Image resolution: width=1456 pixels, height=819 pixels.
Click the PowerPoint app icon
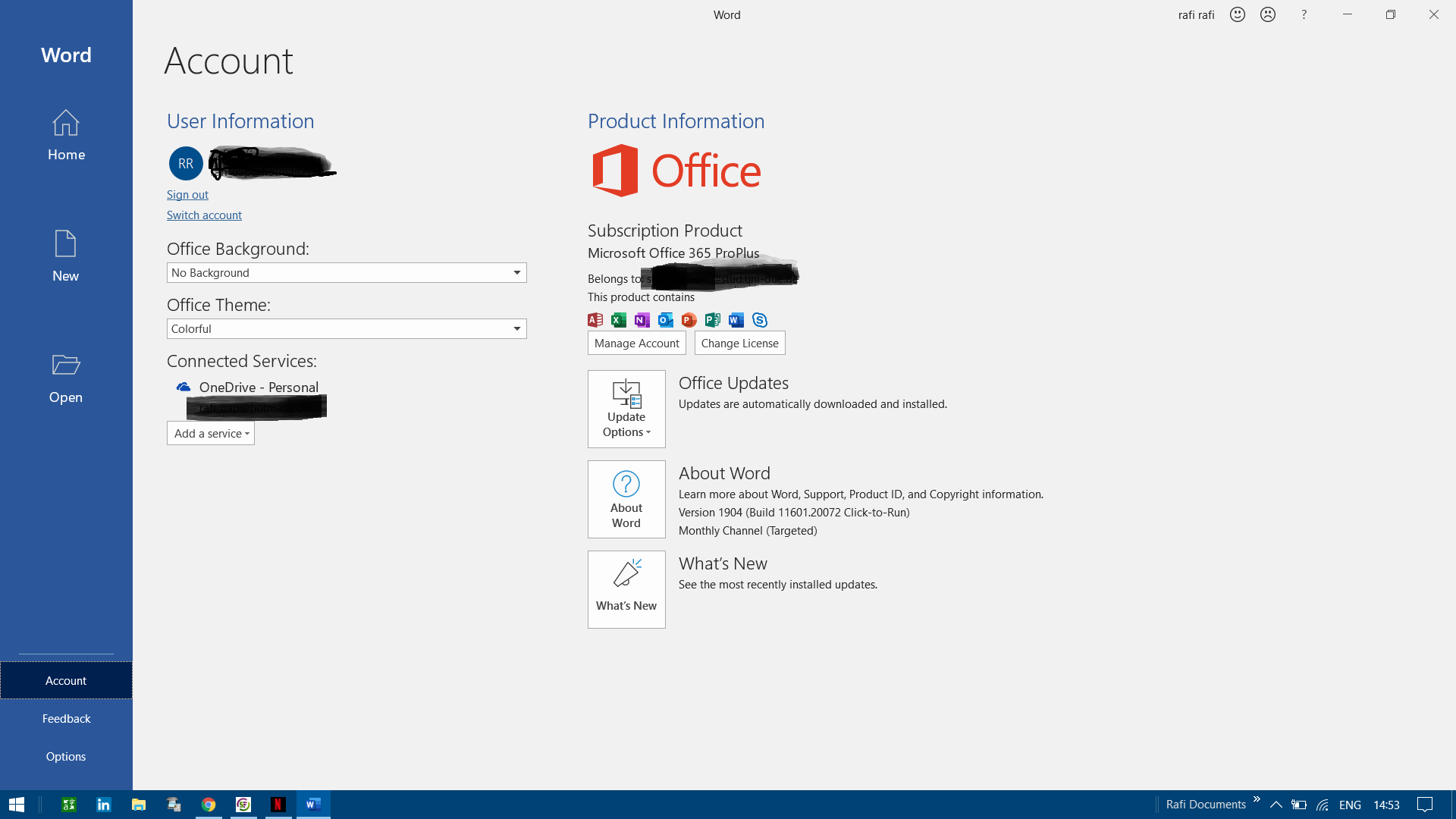689,320
